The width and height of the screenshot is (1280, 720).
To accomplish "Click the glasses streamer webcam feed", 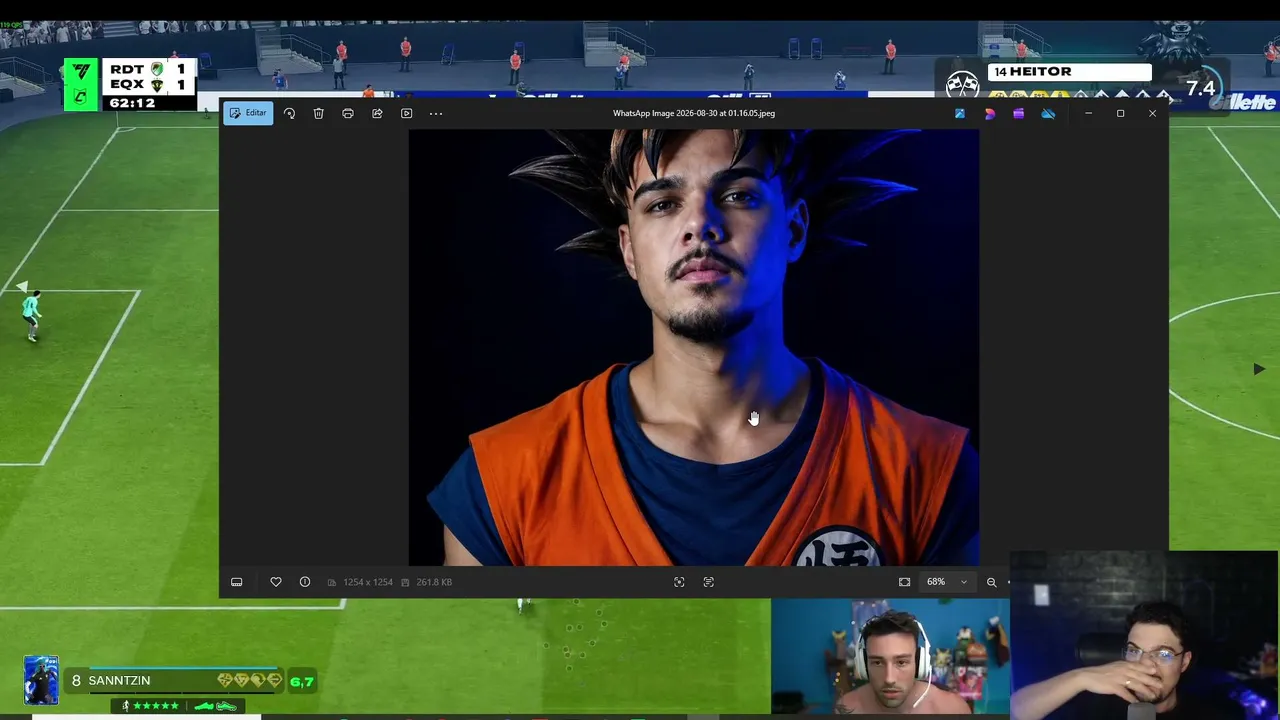I will (1144, 635).
